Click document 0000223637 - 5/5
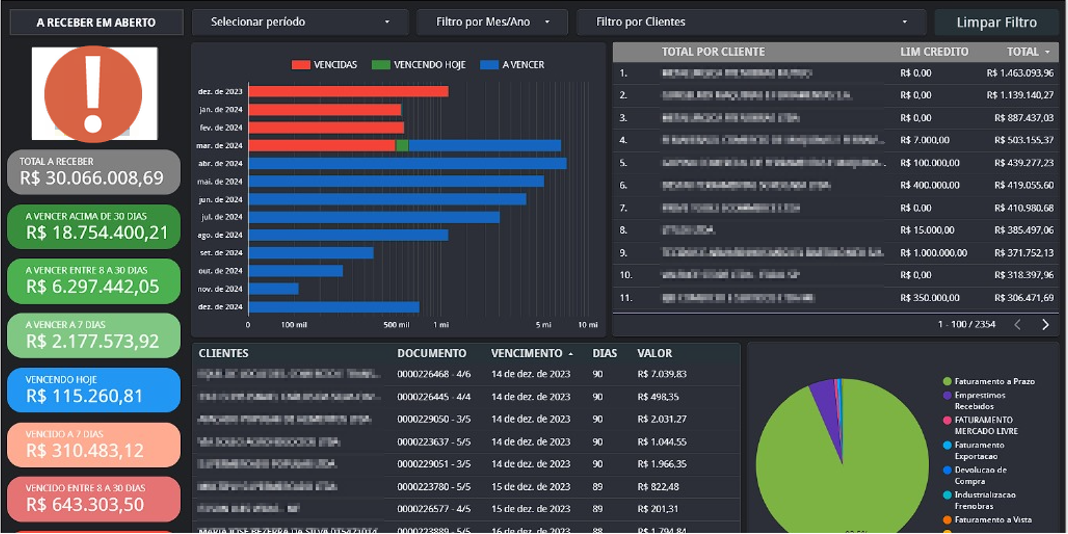 click(436, 441)
